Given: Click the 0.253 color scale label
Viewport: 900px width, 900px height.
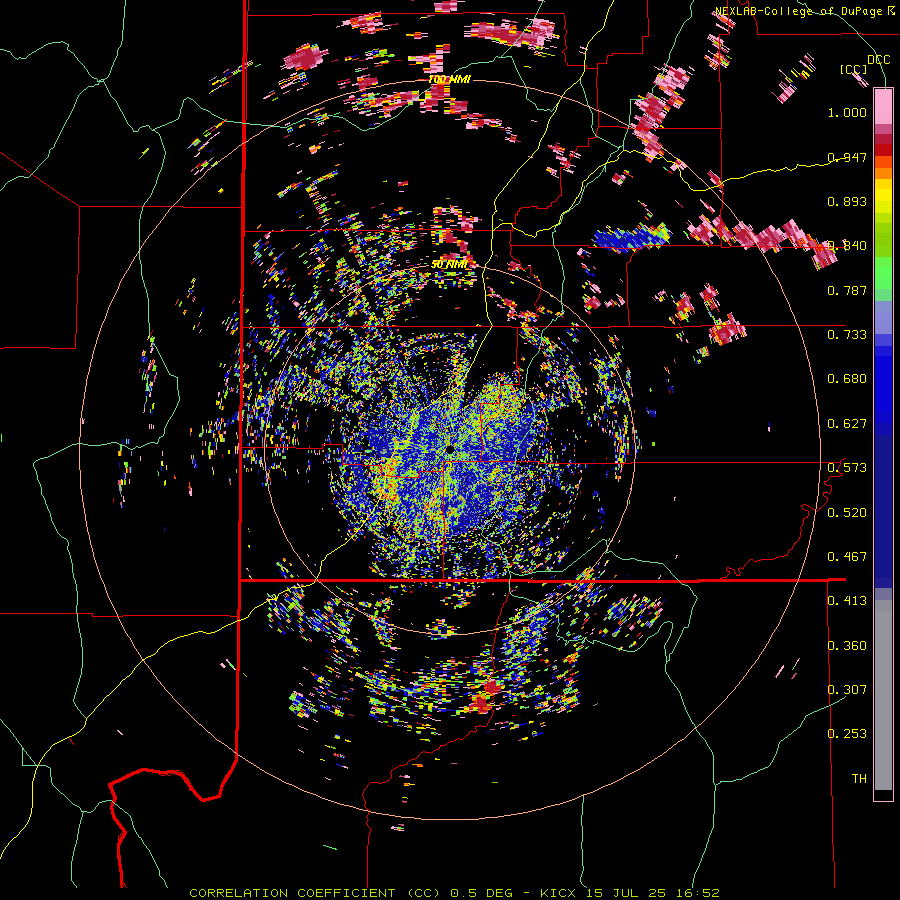Looking at the screenshot, I should coord(847,734).
